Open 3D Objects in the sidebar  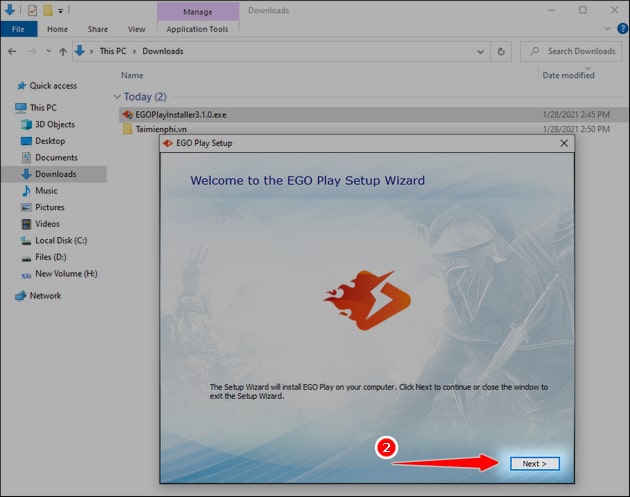coord(55,124)
